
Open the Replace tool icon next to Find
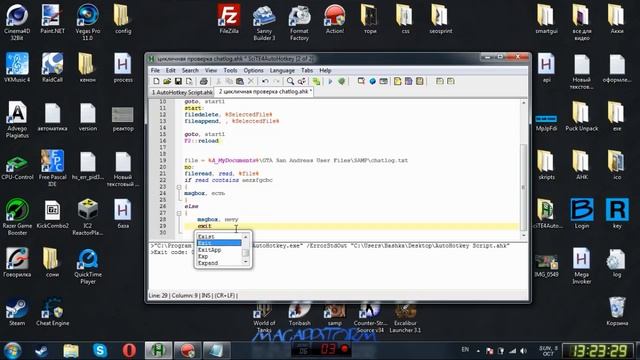(302, 81)
